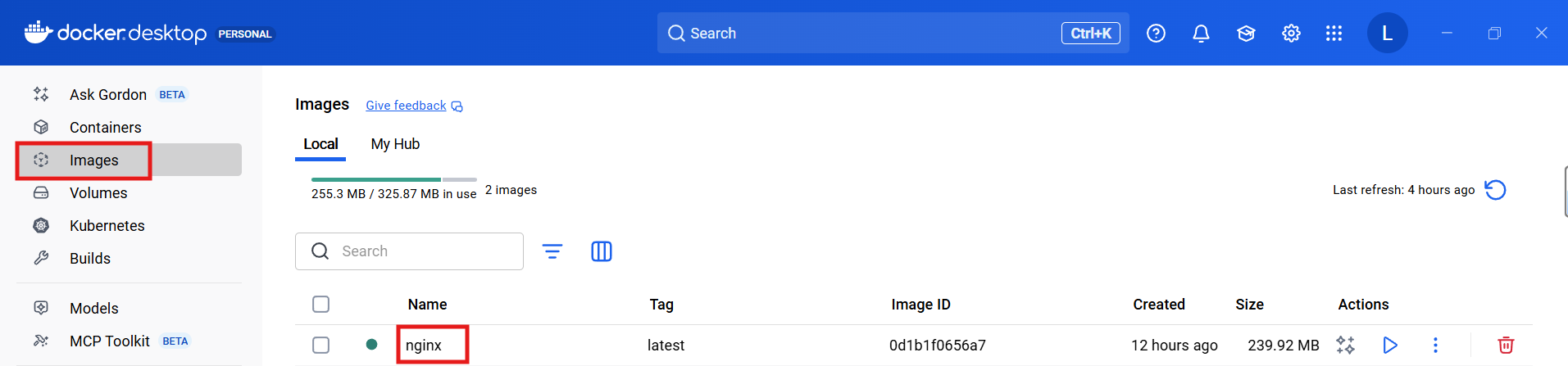Switch to the My Hub tab
This screenshot has height=366, width=1568.
click(395, 144)
